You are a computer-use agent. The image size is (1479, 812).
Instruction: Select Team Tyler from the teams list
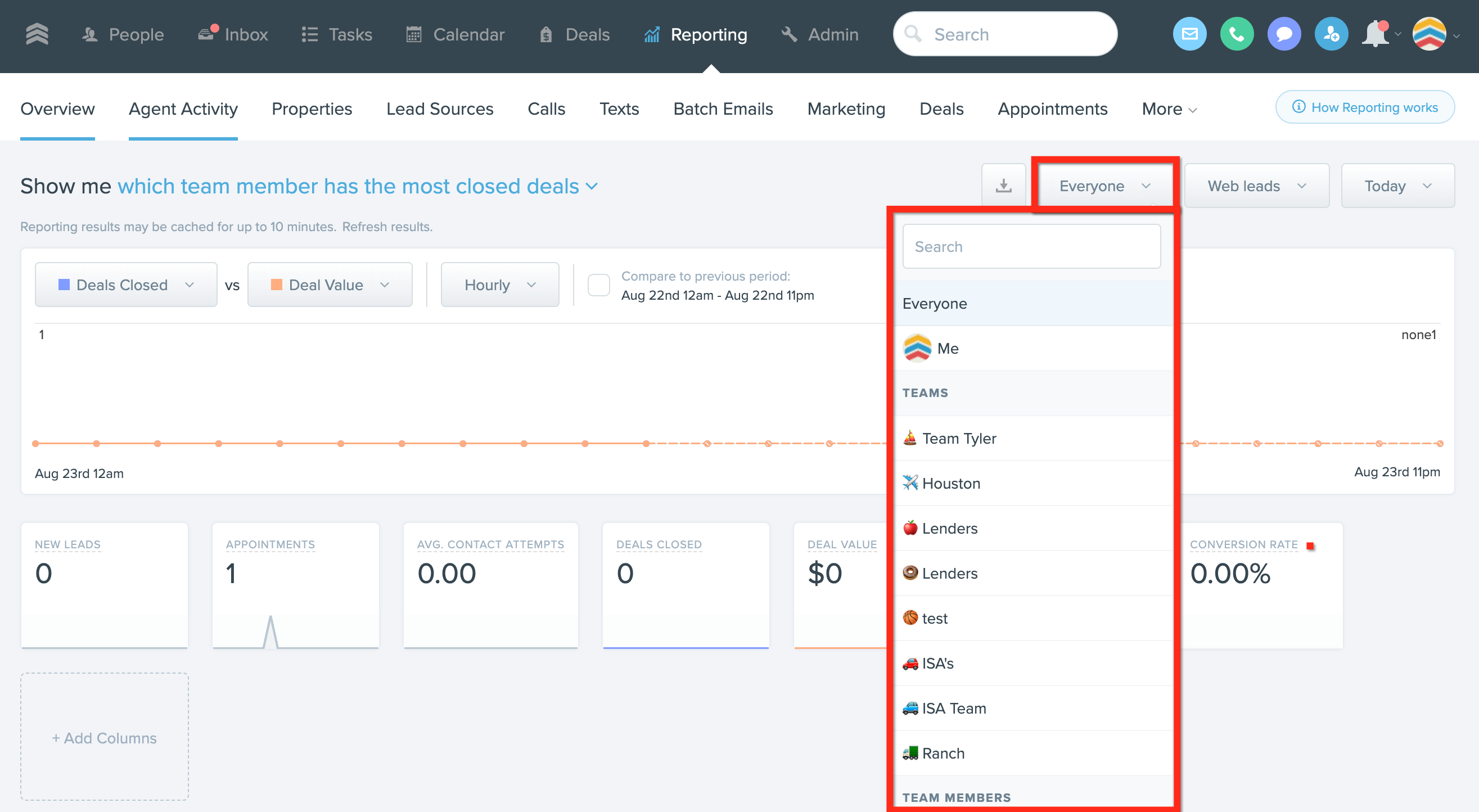click(x=958, y=438)
